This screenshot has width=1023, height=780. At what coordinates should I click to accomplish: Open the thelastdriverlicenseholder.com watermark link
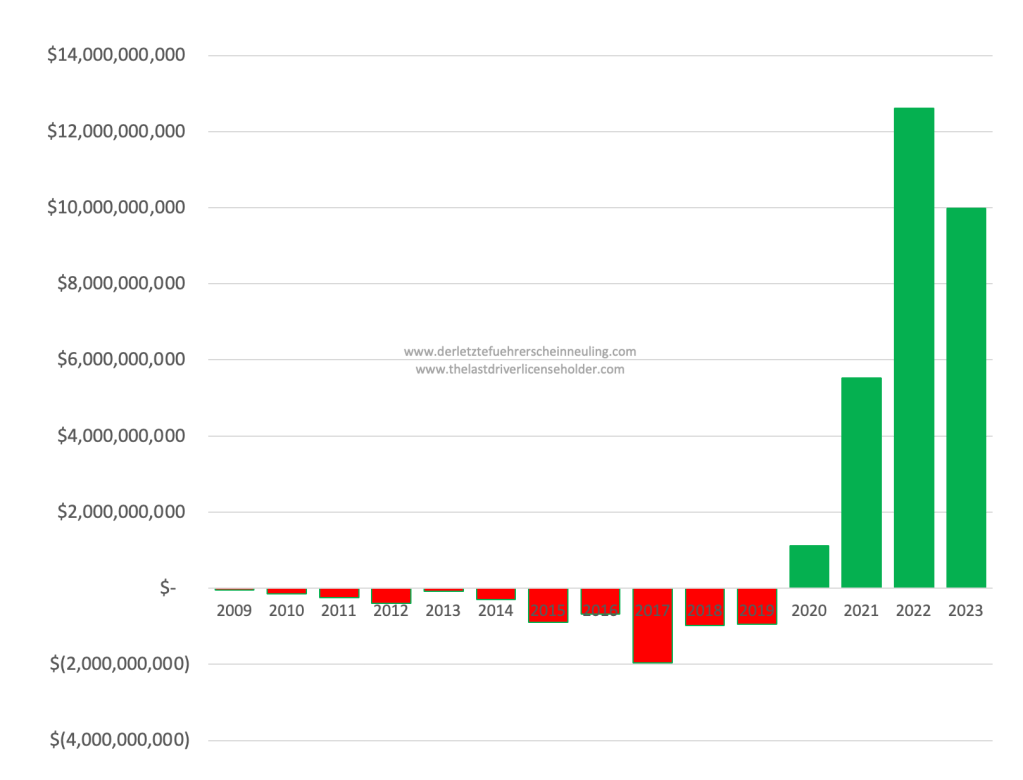point(520,369)
